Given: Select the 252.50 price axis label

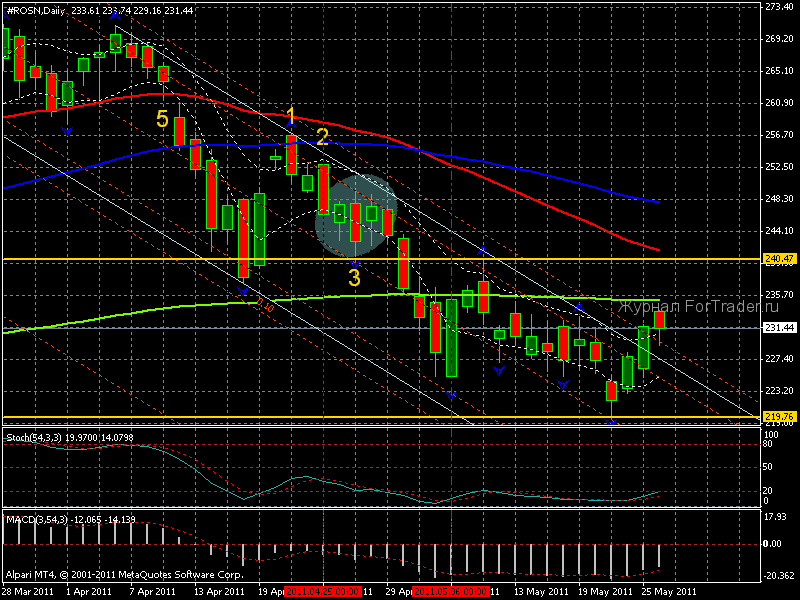Looking at the screenshot, I should (779, 166).
